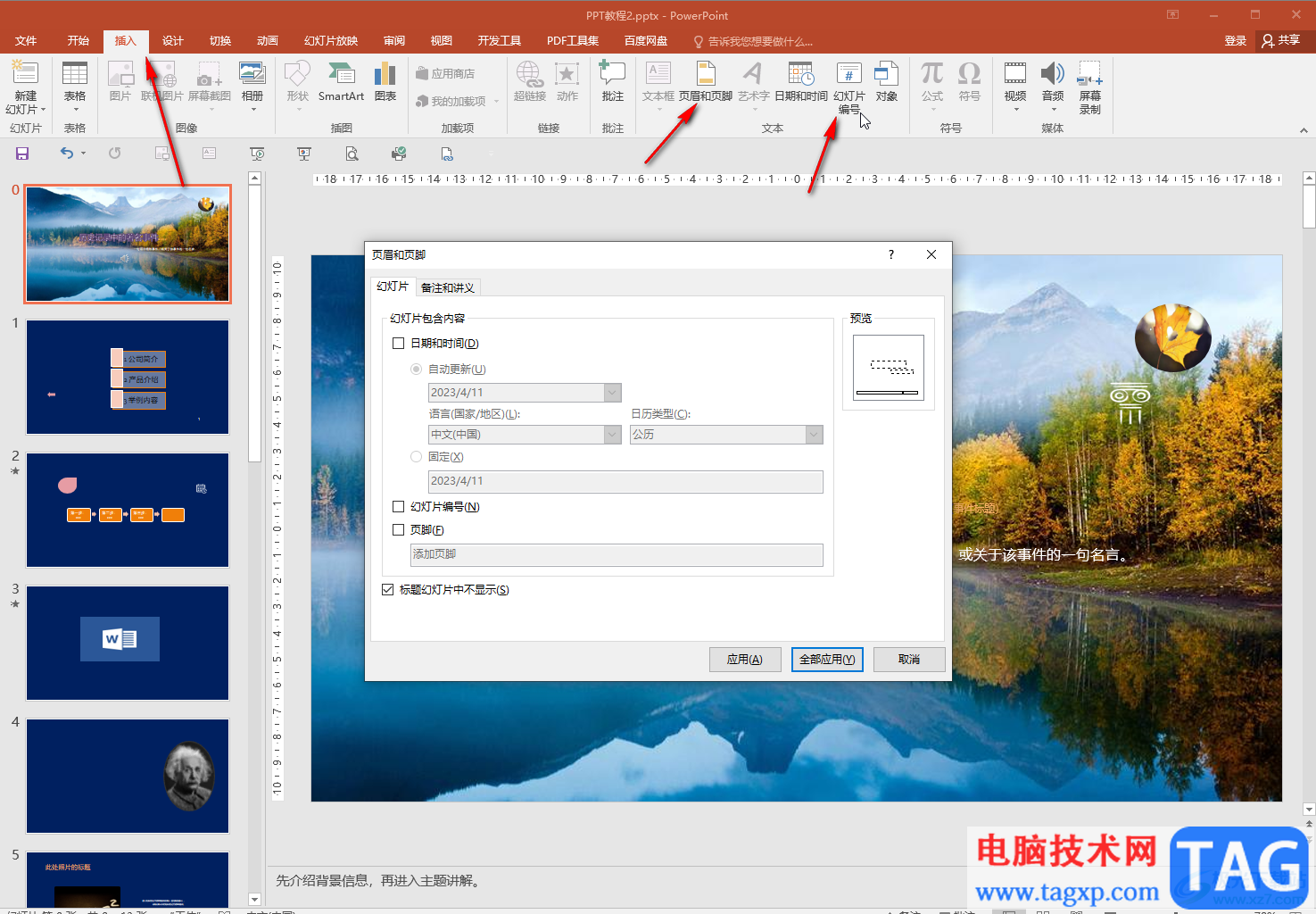Select slide 4 thumbnail with Einstein photo
Screen dimensions: 1316x914
128,776
